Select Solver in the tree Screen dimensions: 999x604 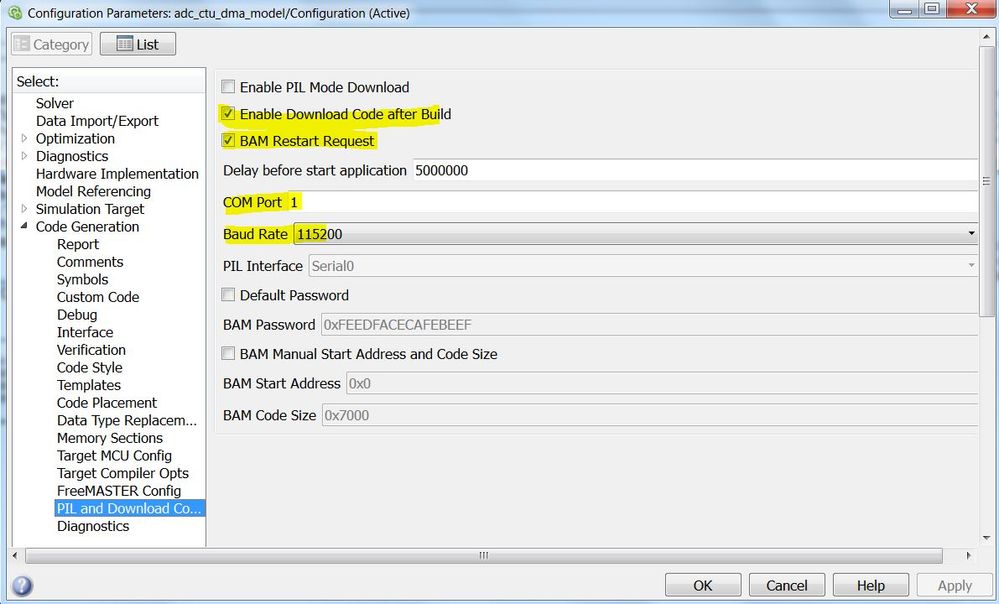click(55, 103)
